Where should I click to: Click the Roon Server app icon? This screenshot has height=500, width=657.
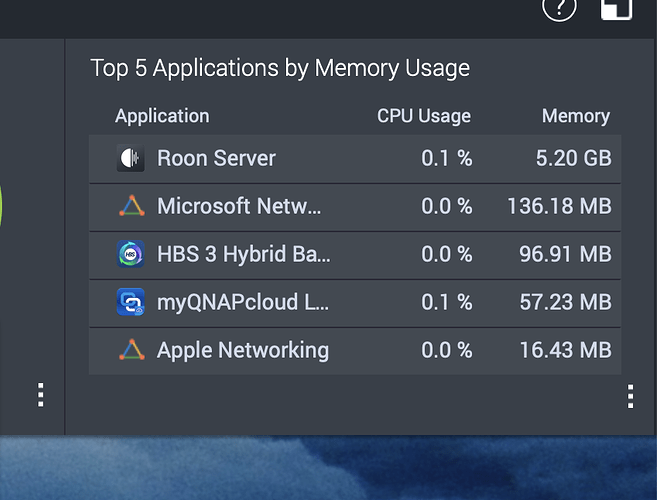130,158
